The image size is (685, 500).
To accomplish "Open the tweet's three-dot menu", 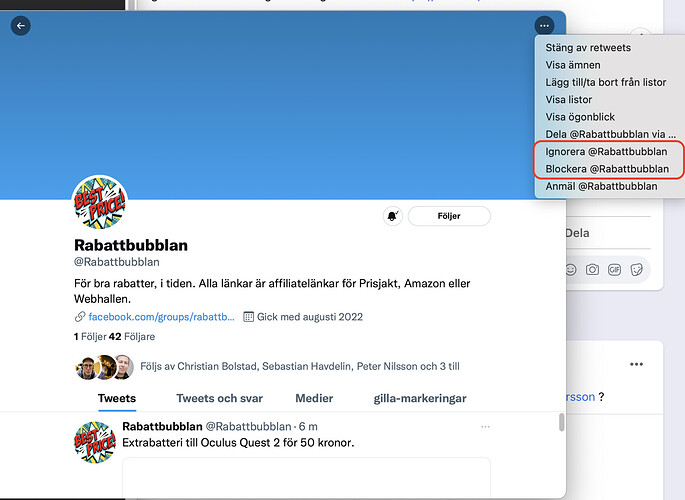I will [x=486, y=426].
